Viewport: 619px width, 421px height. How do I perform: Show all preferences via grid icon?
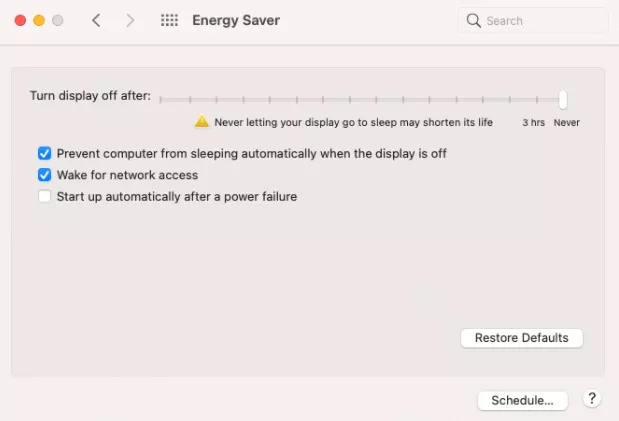[169, 20]
